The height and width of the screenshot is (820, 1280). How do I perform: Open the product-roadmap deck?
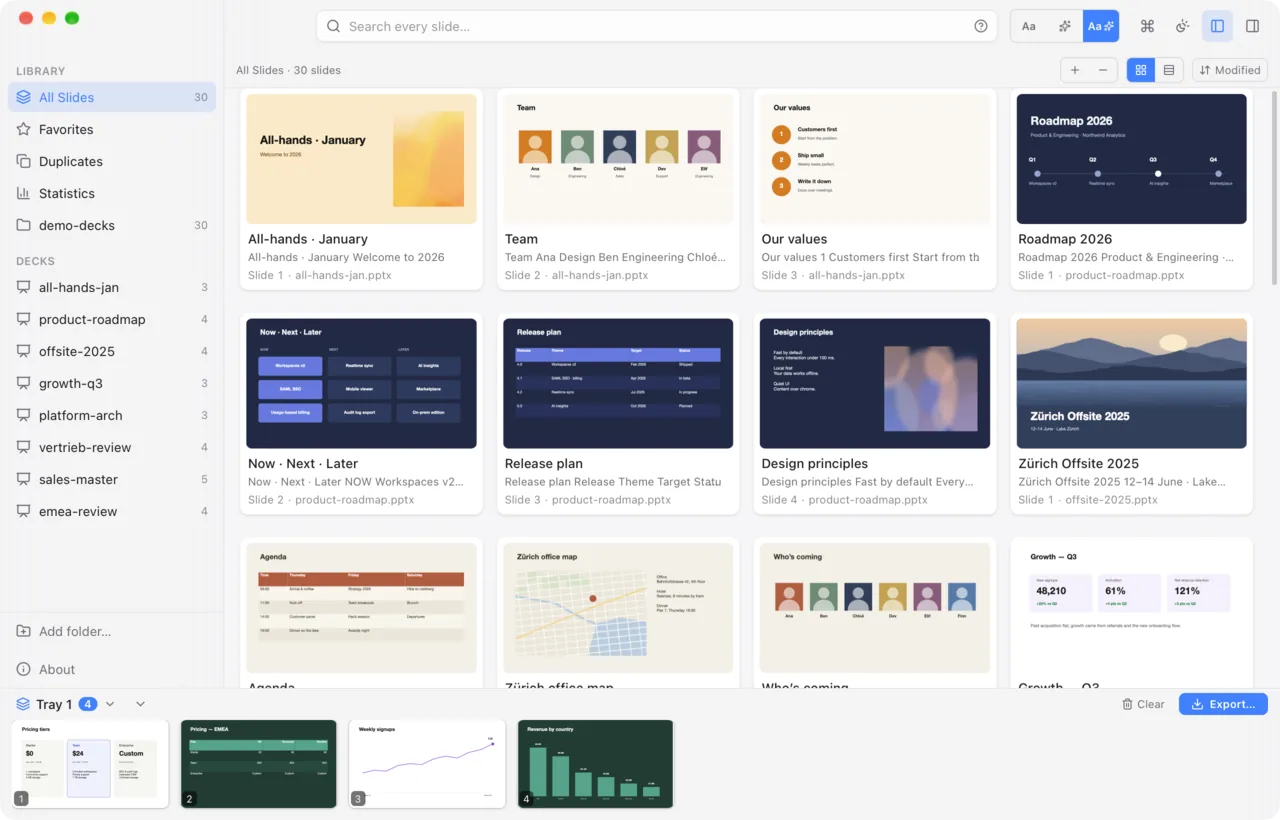112,319
